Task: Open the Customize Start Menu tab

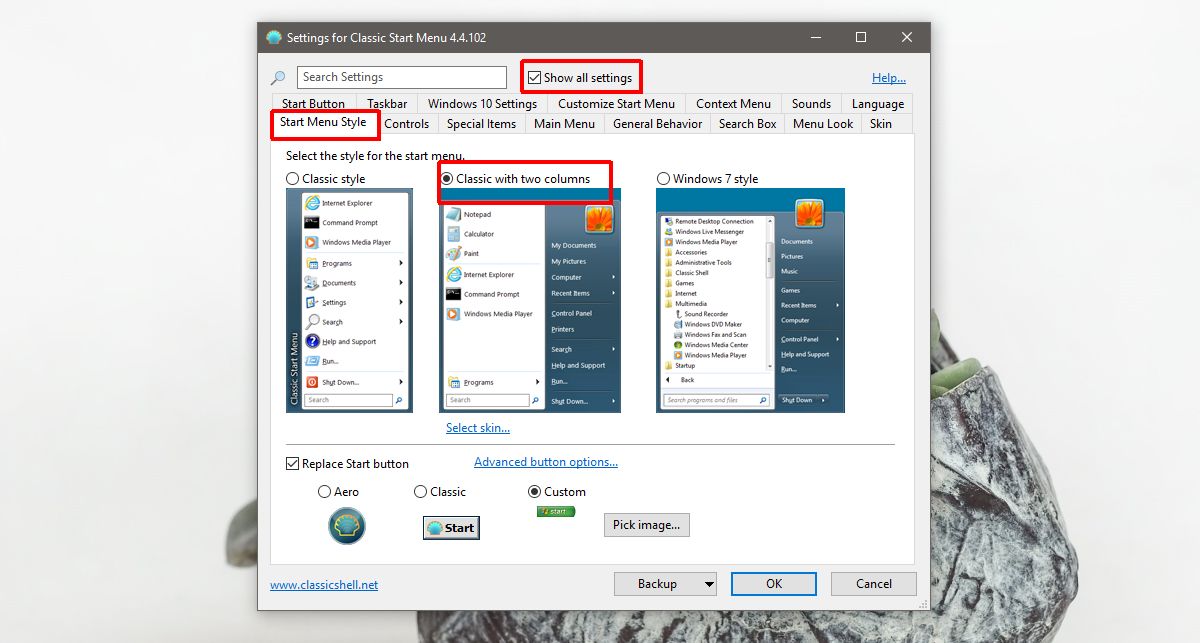Action: point(616,104)
